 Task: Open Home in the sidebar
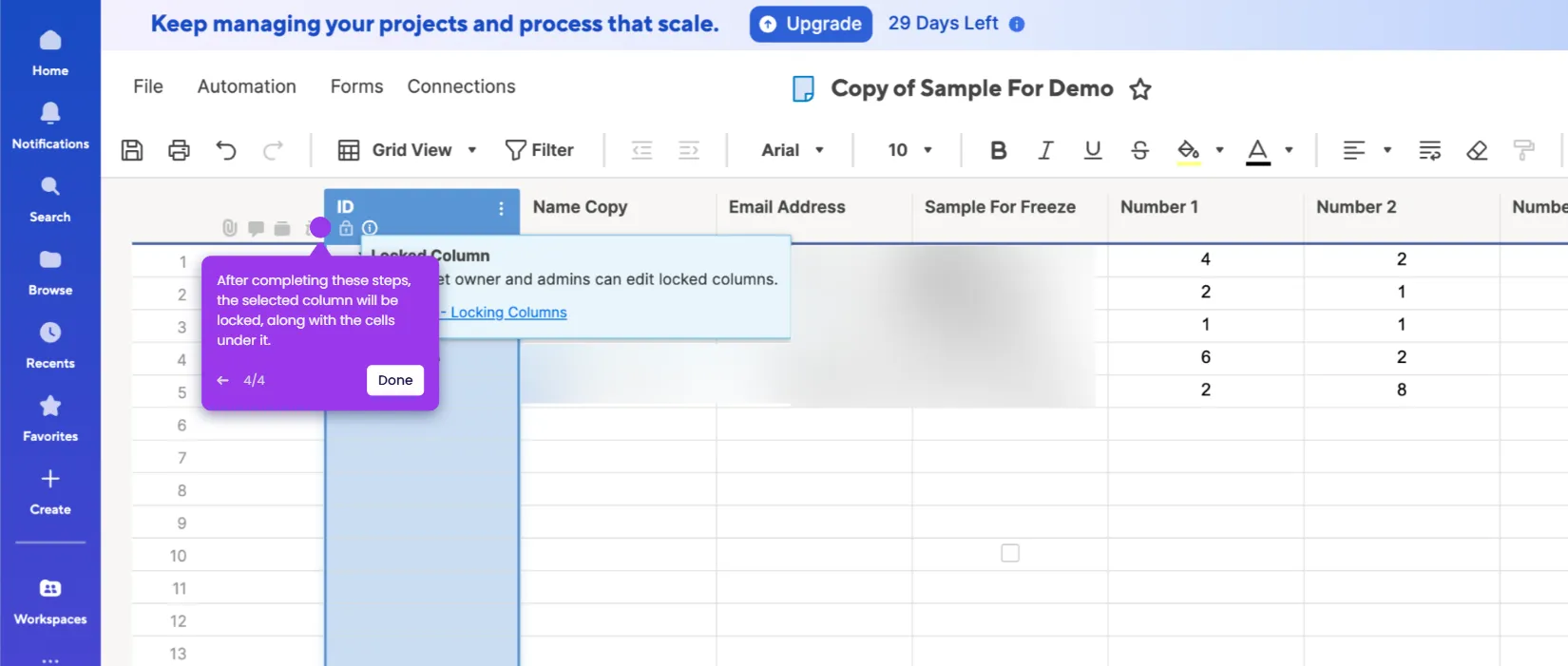coord(50,52)
